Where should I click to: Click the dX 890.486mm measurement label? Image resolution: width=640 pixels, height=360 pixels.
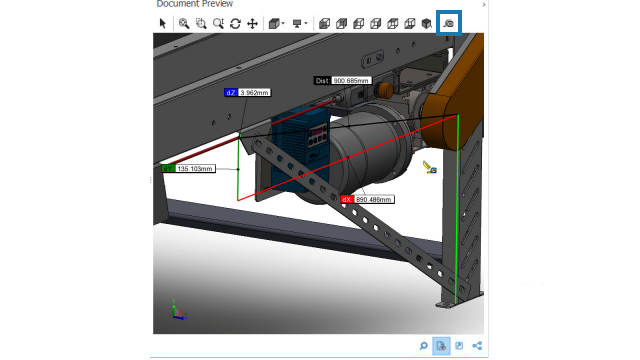367,200
